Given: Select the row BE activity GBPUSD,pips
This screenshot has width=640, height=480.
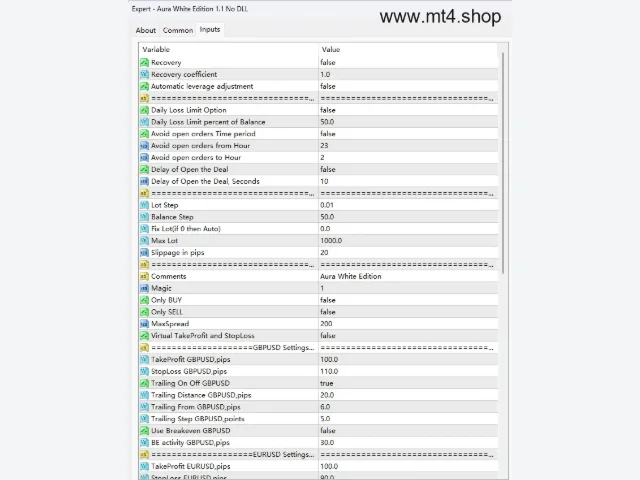Looking at the screenshot, I should tap(318, 442).
